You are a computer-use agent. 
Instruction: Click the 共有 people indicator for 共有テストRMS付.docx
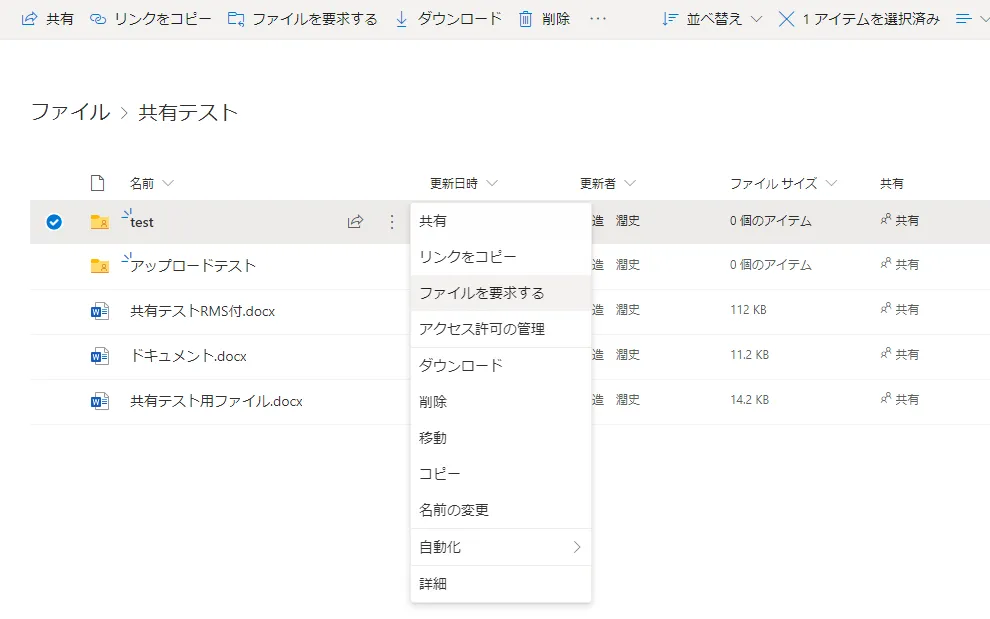pyautogui.click(x=898, y=309)
